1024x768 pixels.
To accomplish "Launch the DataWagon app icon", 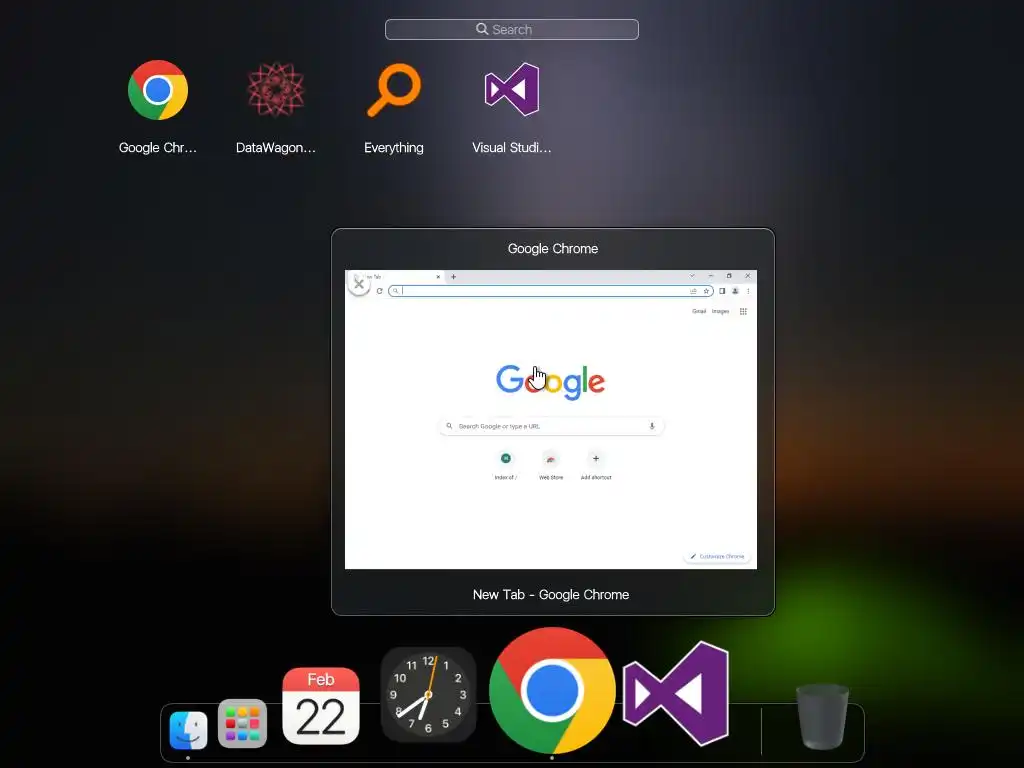I will coord(276,90).
